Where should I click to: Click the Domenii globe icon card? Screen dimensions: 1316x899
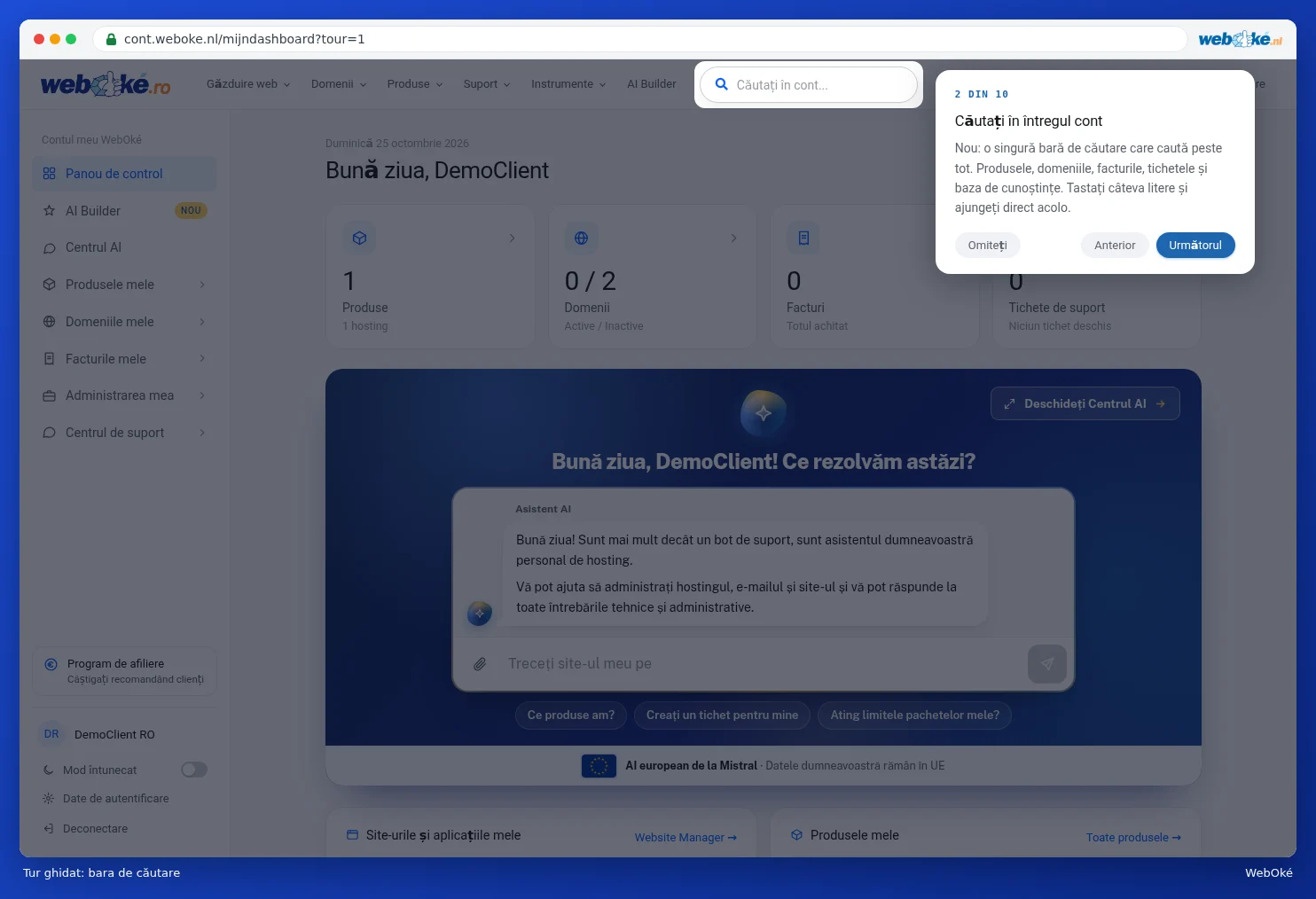[581, 238]
